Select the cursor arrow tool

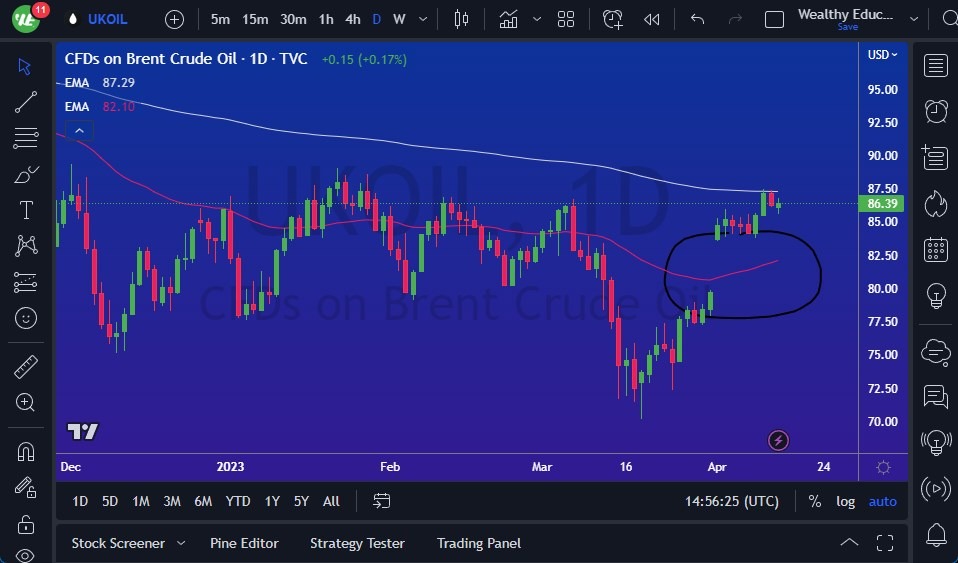(x=25, y=66)
